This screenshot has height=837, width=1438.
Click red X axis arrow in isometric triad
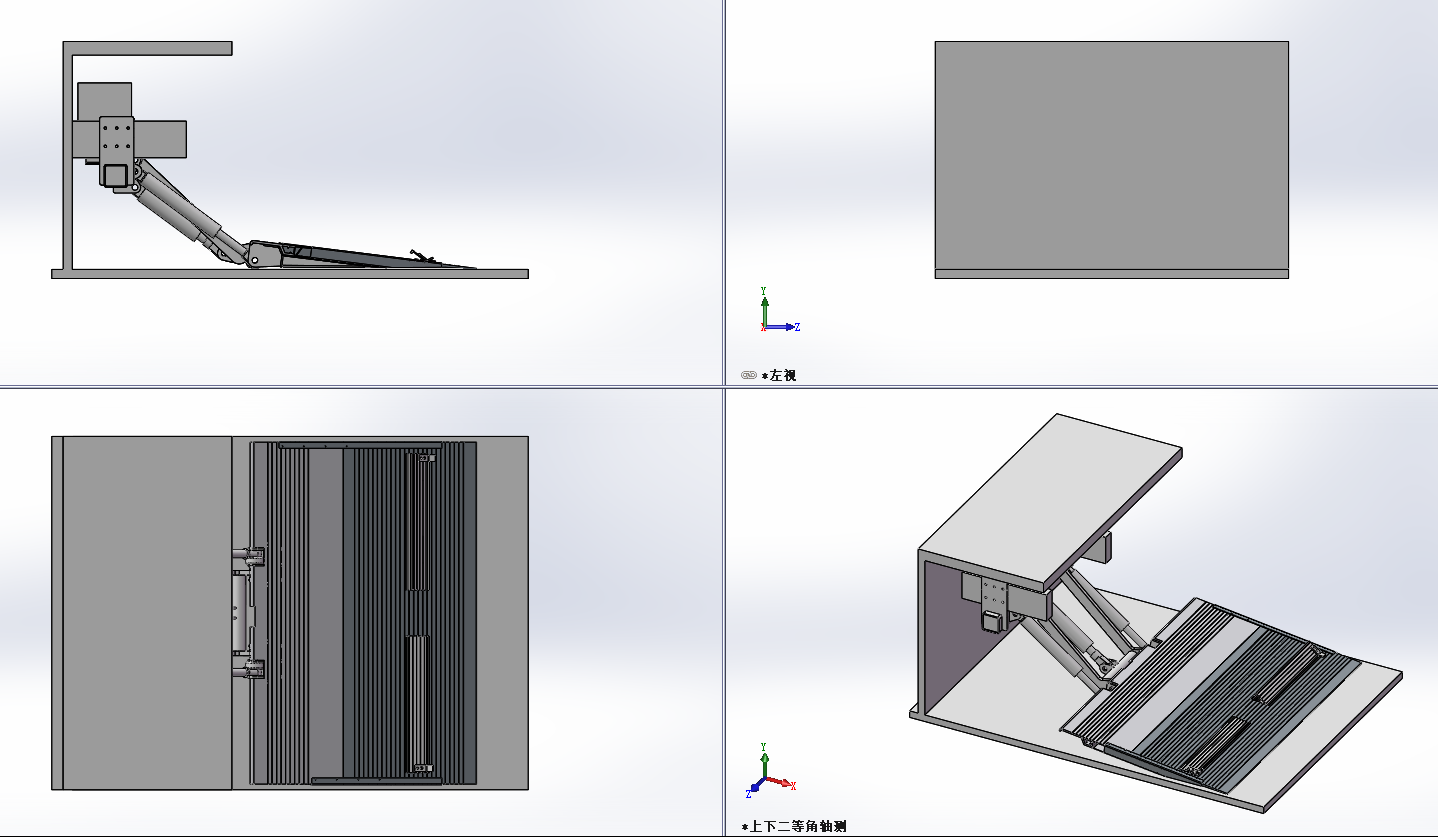(784, 783)
